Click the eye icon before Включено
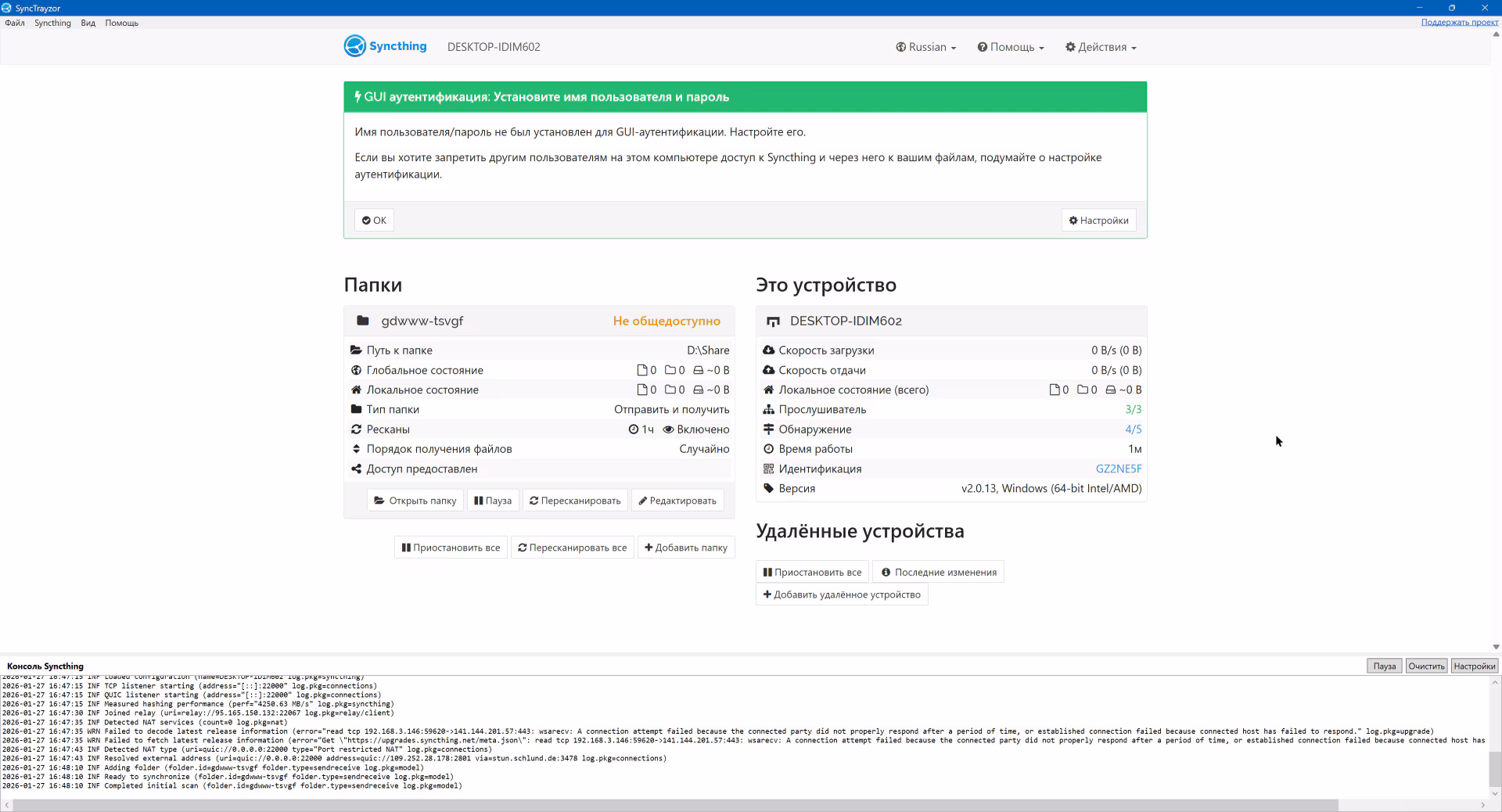 [668, 429]
